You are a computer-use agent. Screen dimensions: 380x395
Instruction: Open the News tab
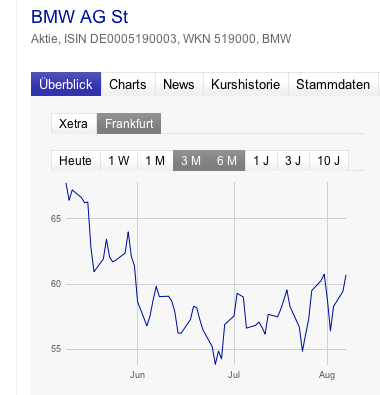[179, 84]
